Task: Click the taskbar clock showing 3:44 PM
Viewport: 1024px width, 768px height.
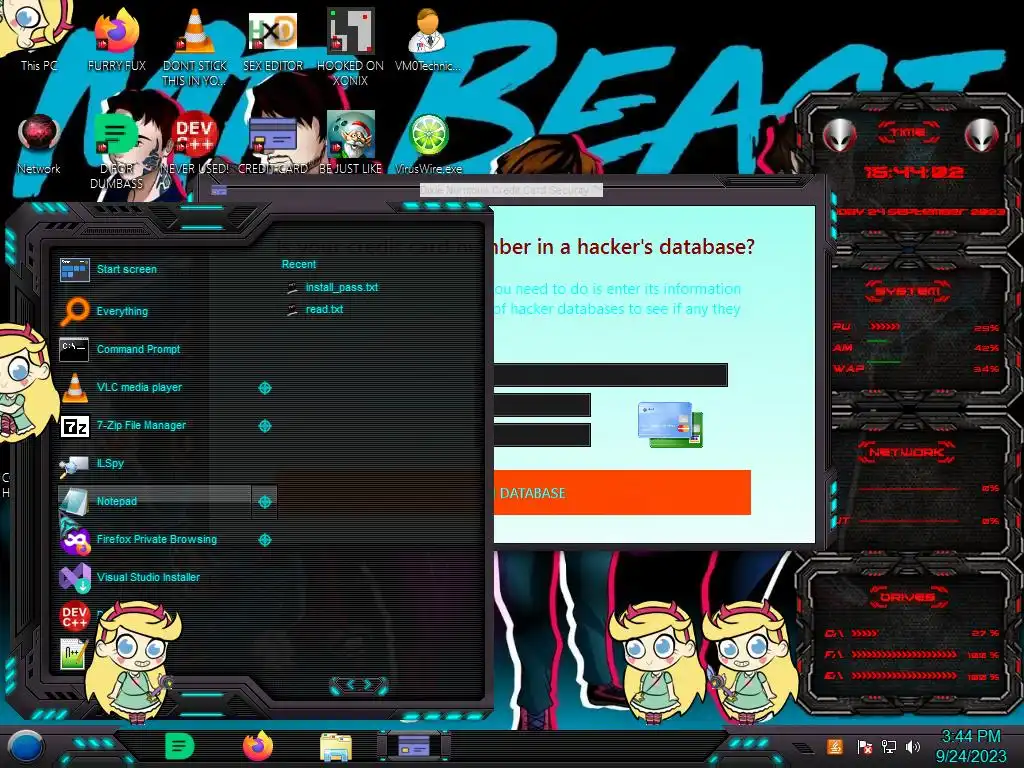Action: click(x=971, y=746)
